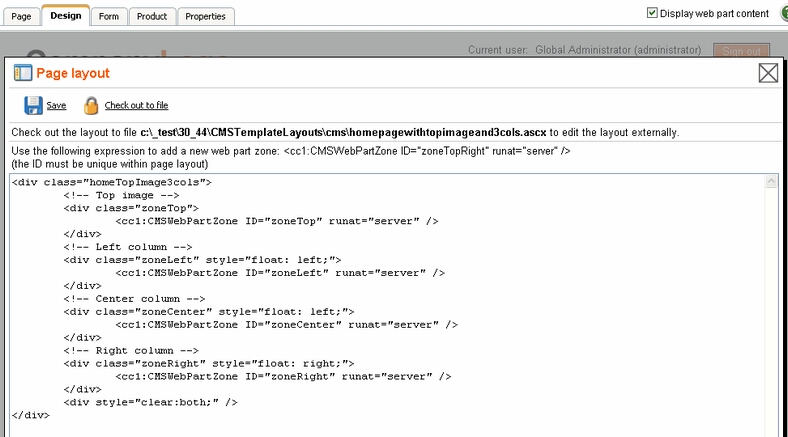Open the Properties tab

tap(207, 16)
